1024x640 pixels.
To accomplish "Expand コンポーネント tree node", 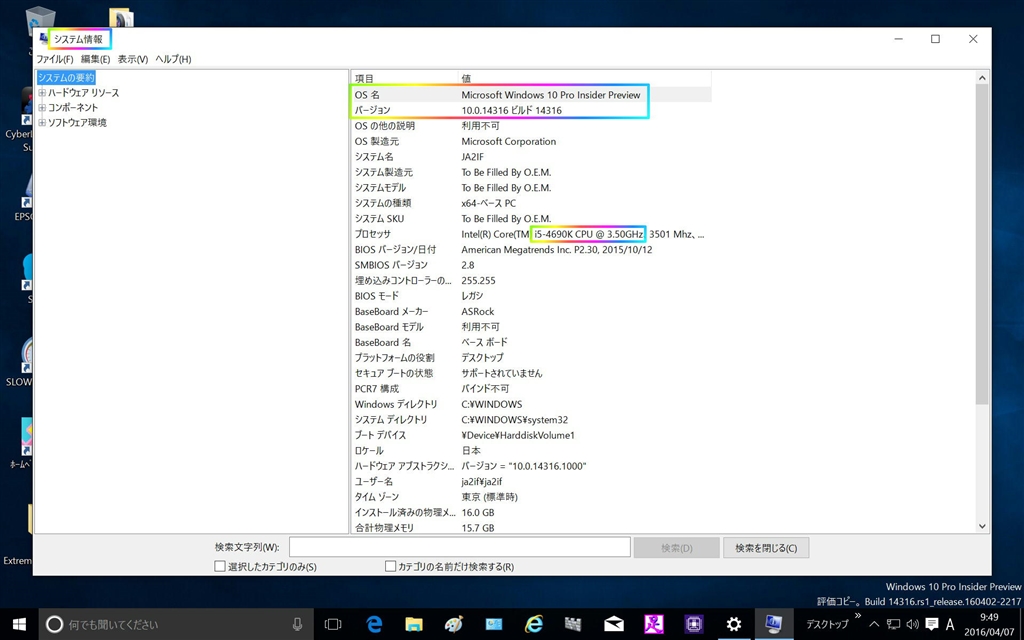I will pyautogui.click(x=42, y=107).
